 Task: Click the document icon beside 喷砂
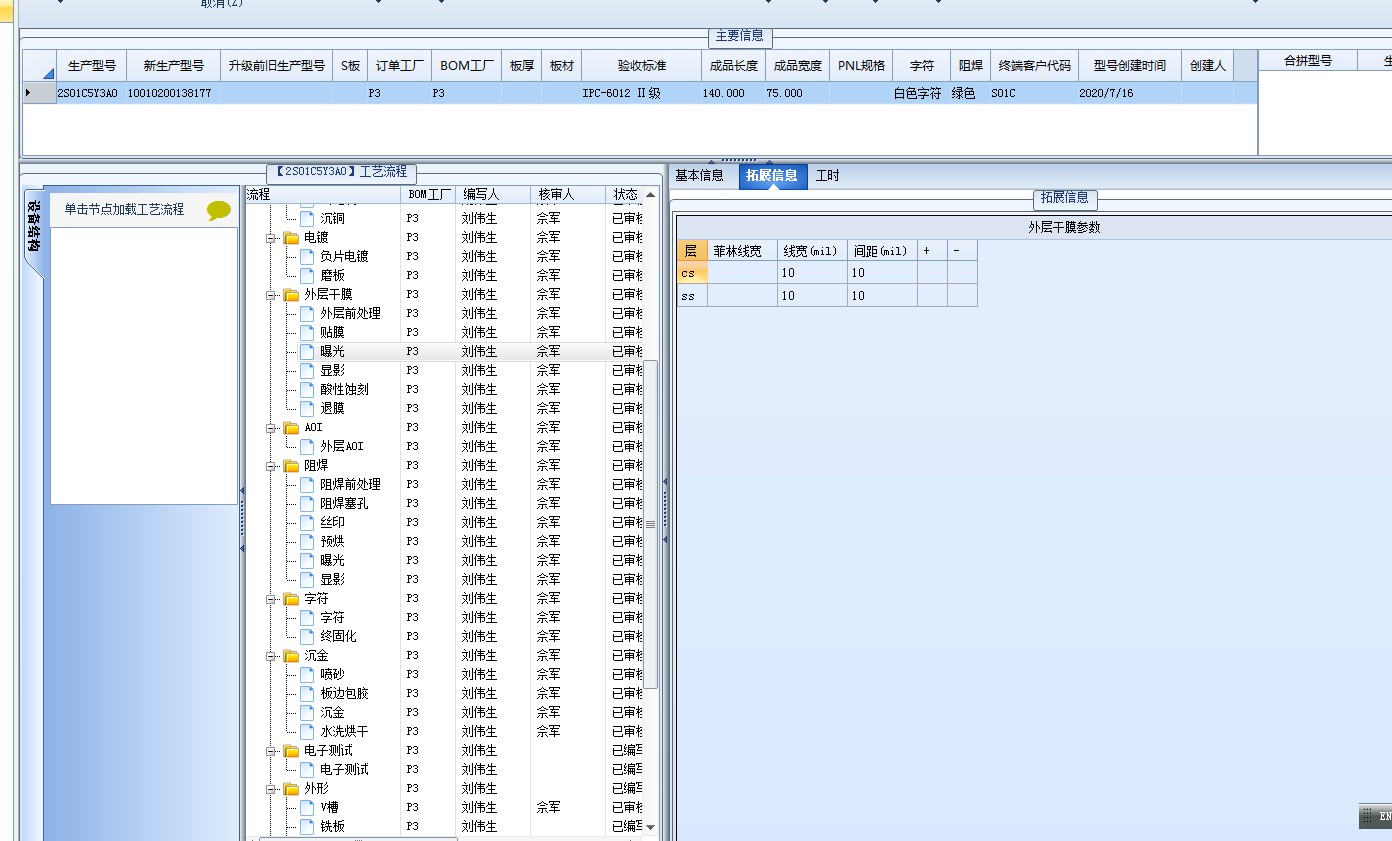[307, 675]
